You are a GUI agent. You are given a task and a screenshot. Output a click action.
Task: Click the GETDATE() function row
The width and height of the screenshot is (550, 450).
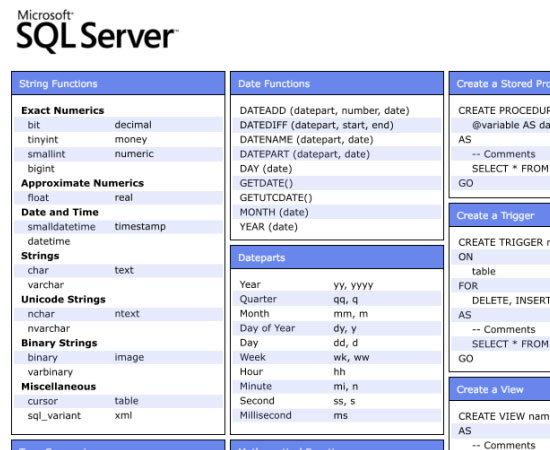[x=337, y=183]
